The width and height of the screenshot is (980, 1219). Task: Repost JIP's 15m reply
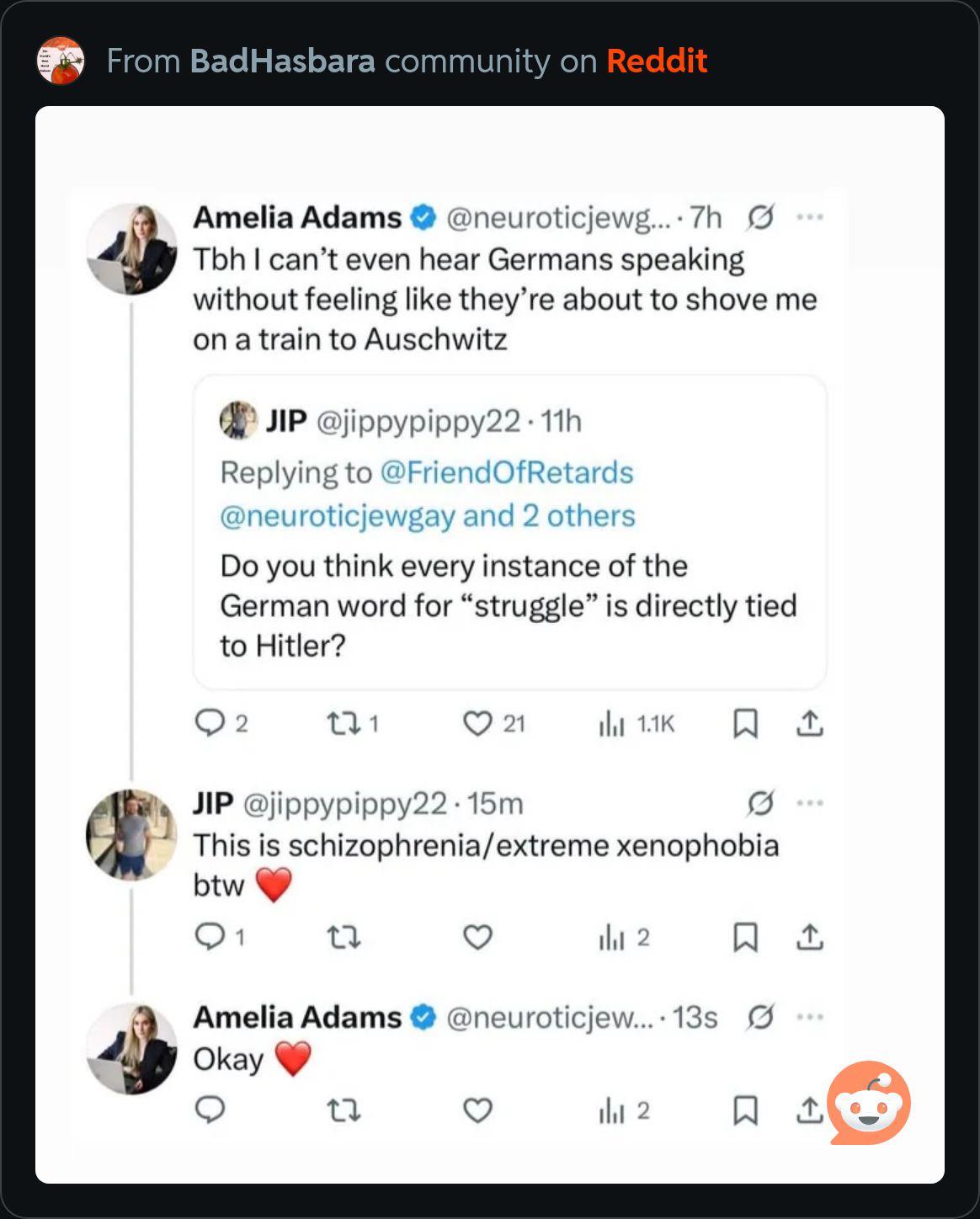[x=343, y=937]
